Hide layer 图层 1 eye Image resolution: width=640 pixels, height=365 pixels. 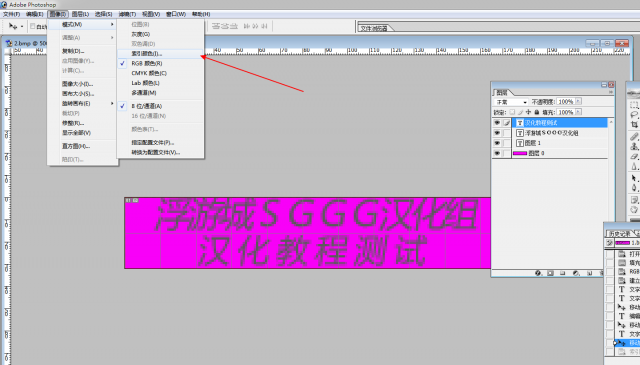pyautogui.click(x=497, y=143)
